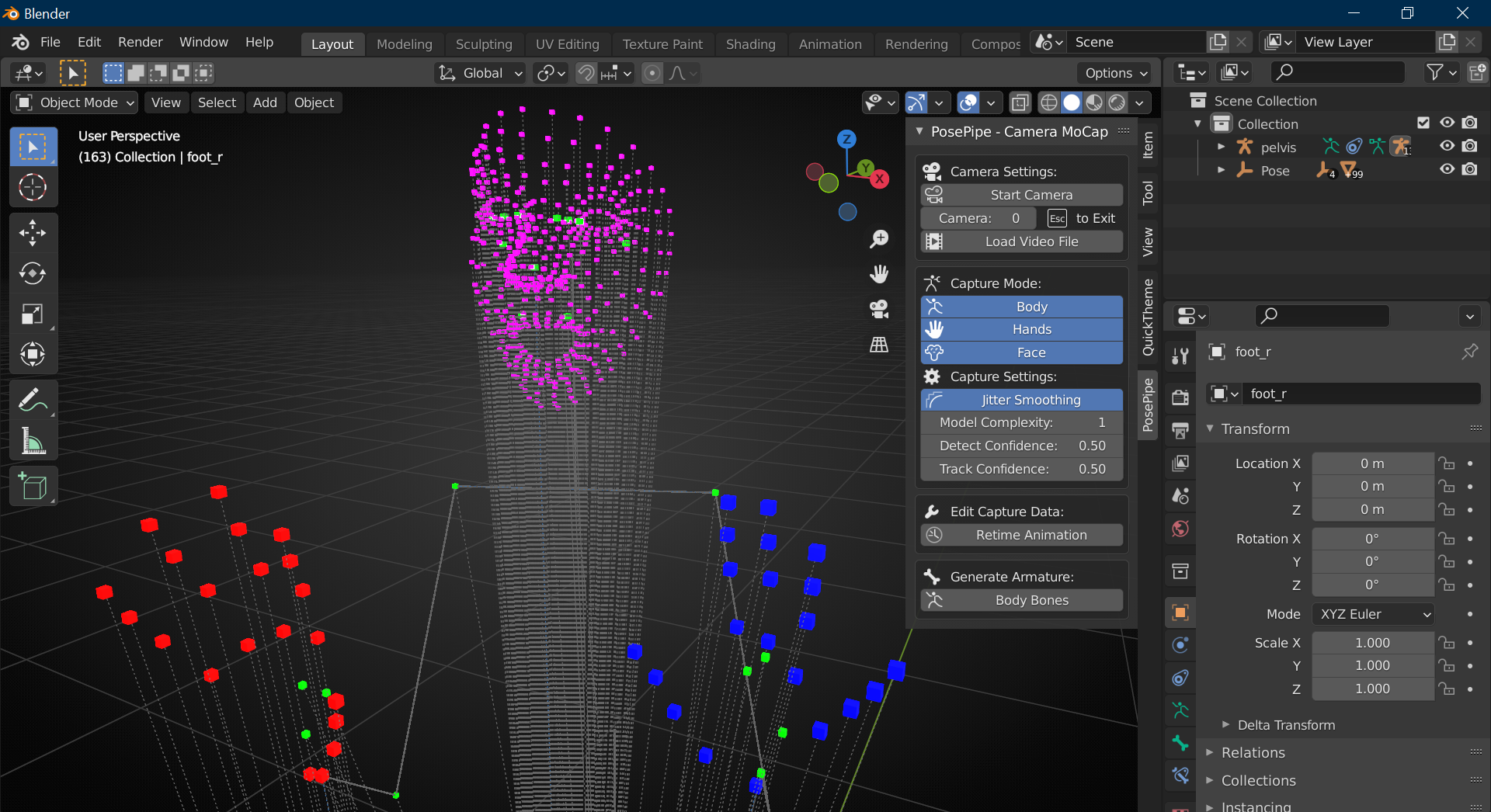Click the pan hand viewport icon

click(x=879, y=274)
